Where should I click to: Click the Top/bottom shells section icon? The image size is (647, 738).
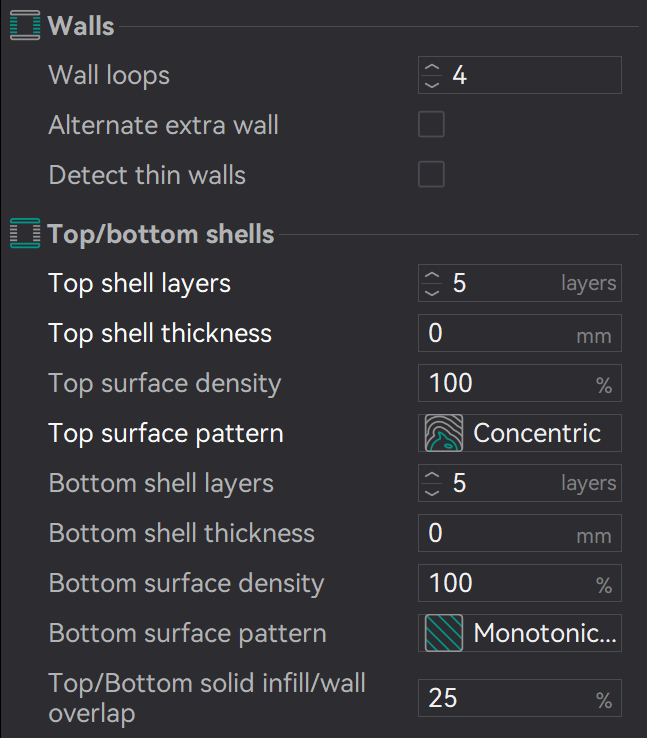(25, 235)
